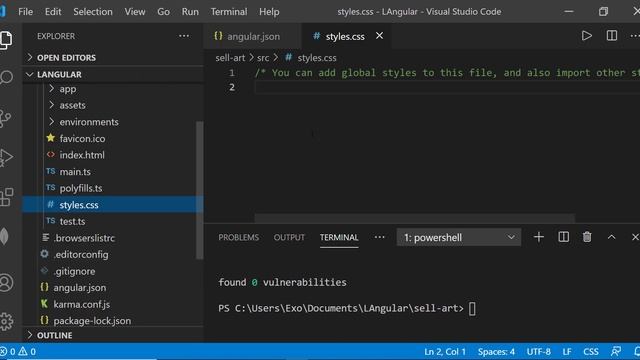Click the leaf icon in activity bar
Screen dimensions: 640x360
point(4,236)
